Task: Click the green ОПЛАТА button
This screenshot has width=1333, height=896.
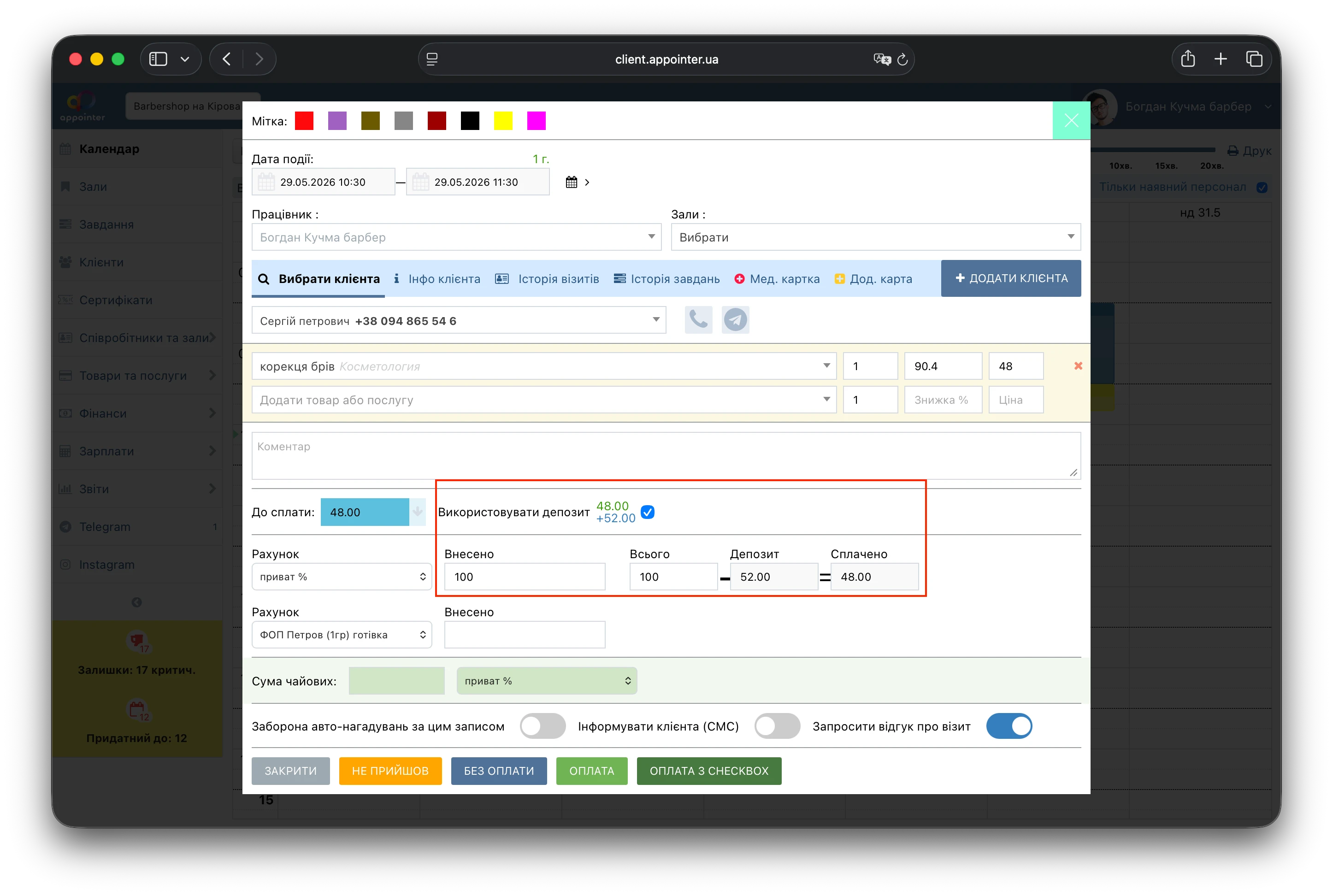Action: pyautogui.click(x=592, y=772)
